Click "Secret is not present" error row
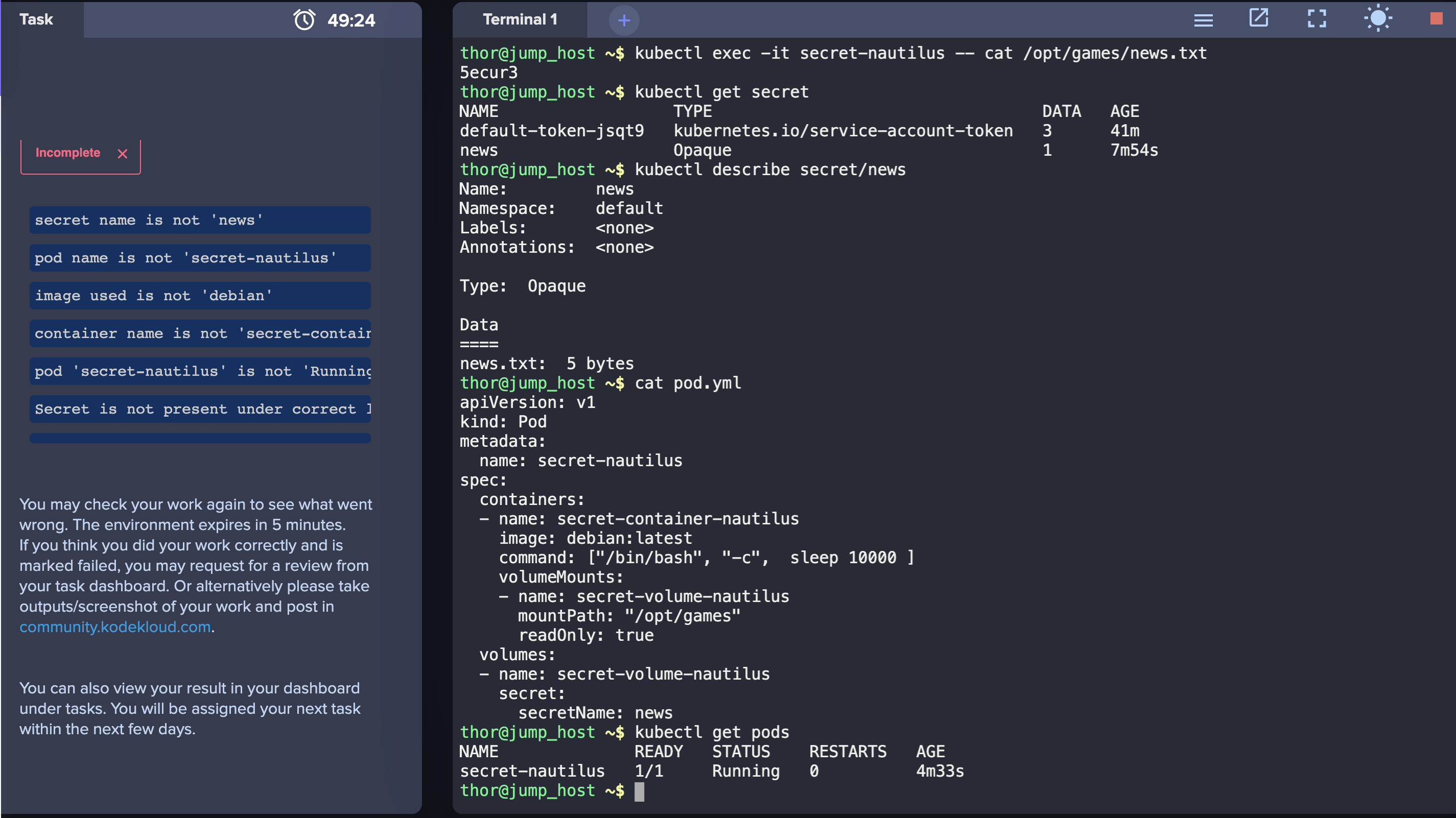Viewport: 1456px width, 818px height. pos(200,410)
